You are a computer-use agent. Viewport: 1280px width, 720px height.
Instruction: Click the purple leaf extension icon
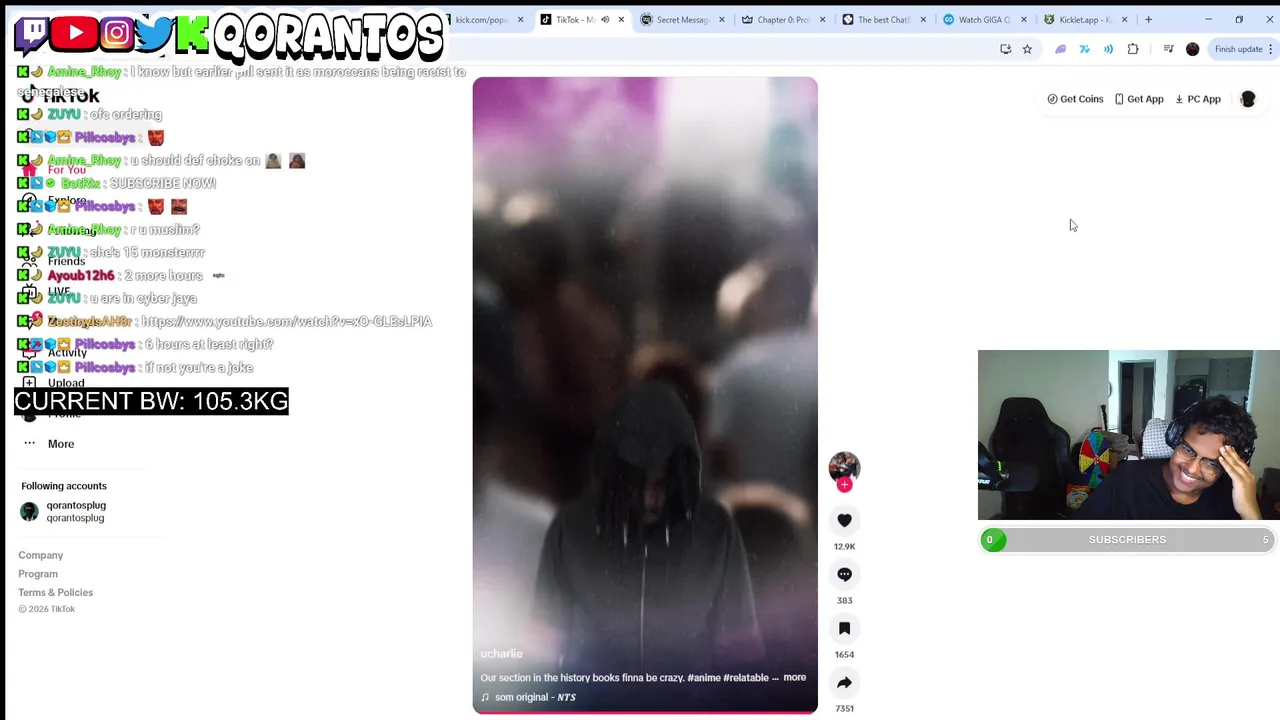[x=1061, y=49]
